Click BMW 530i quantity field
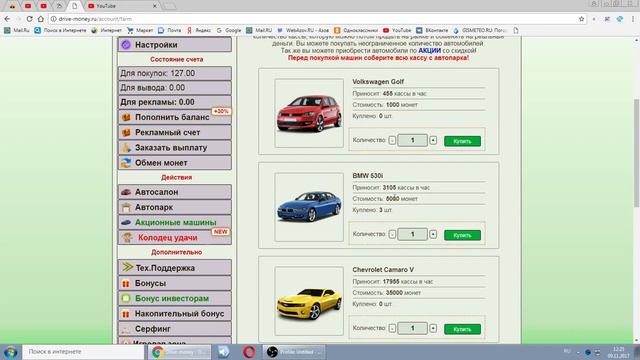640x360 pixels. click(413, 234)
